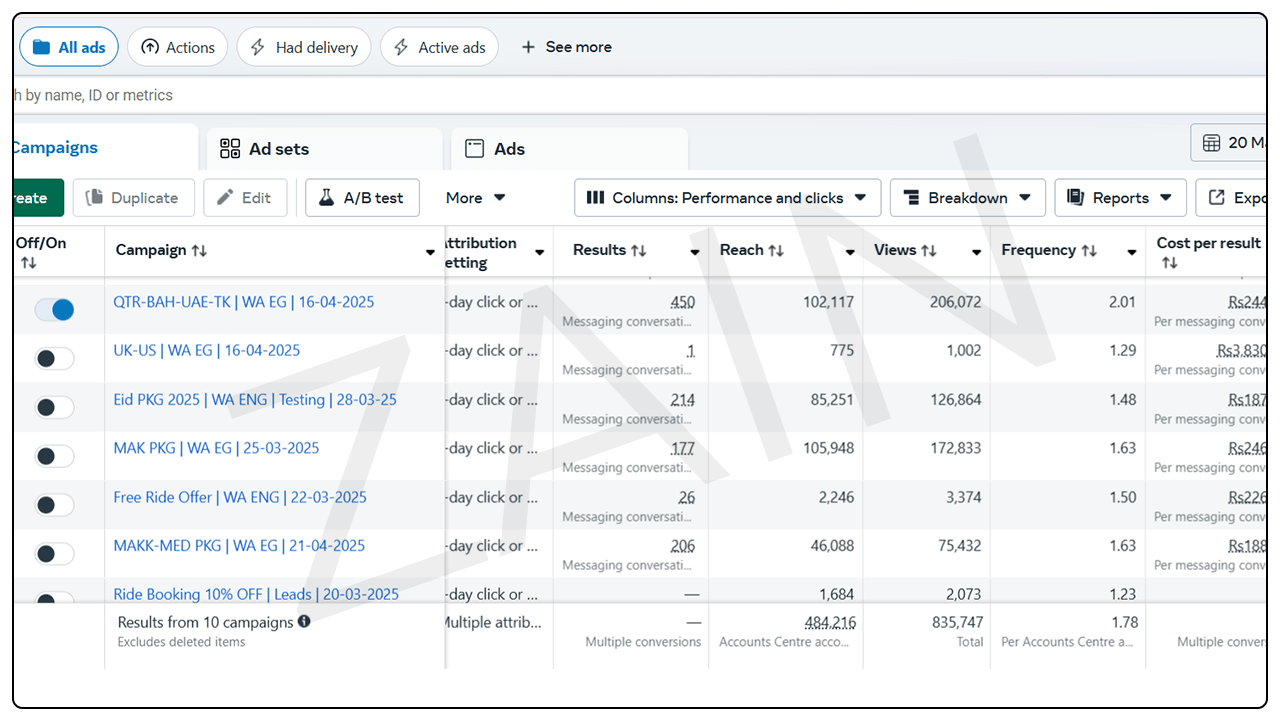Open the Breakdown dropdown

point(968,198)
